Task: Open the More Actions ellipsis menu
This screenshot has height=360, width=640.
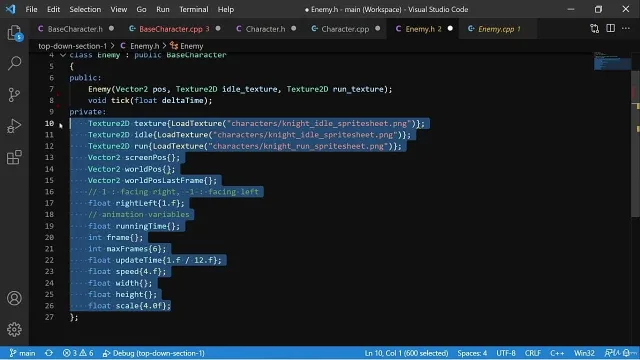Action: (x=626, y=29)
